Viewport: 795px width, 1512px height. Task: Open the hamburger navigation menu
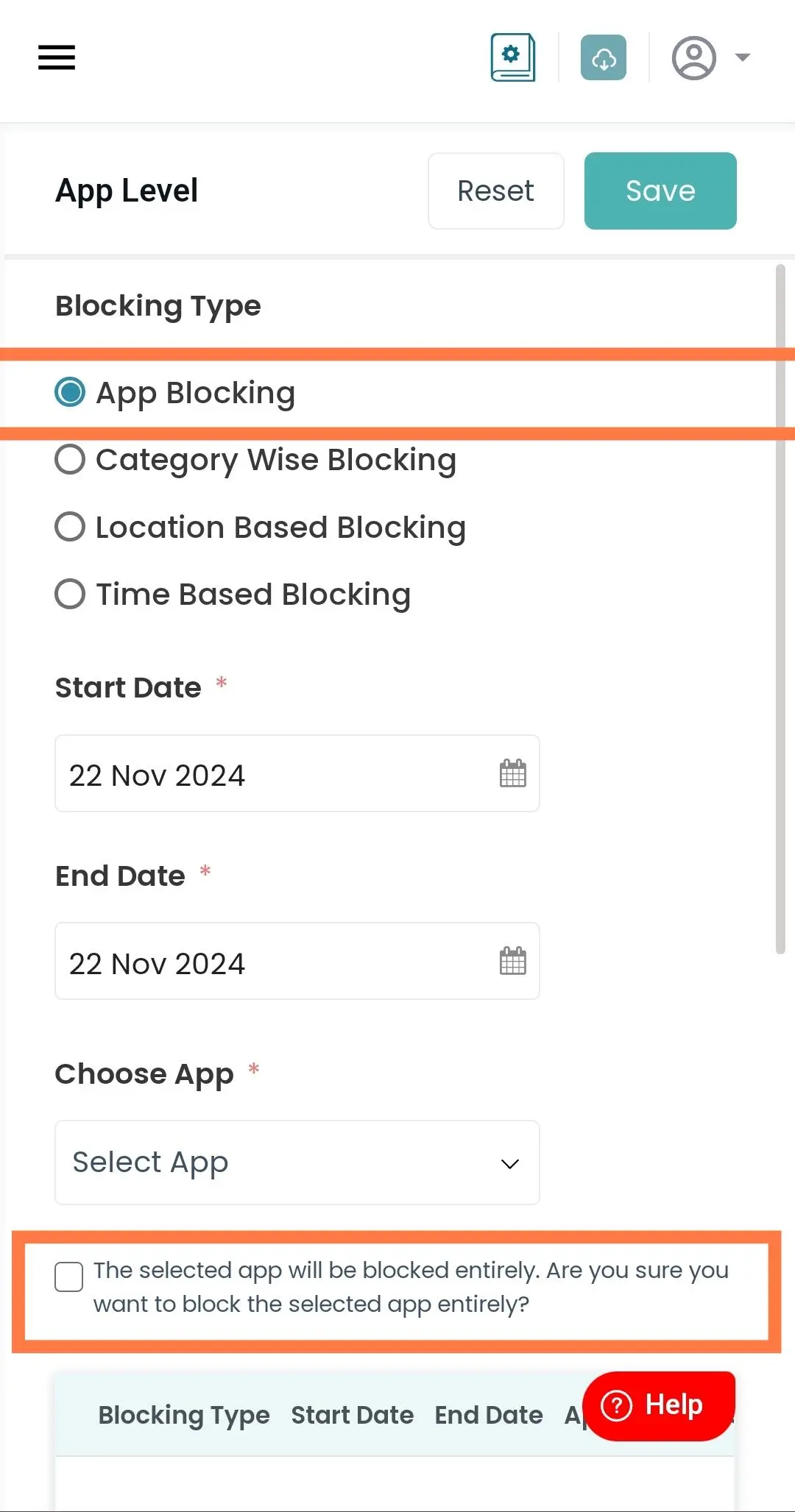pyautogui.click(x=57, y=57)
